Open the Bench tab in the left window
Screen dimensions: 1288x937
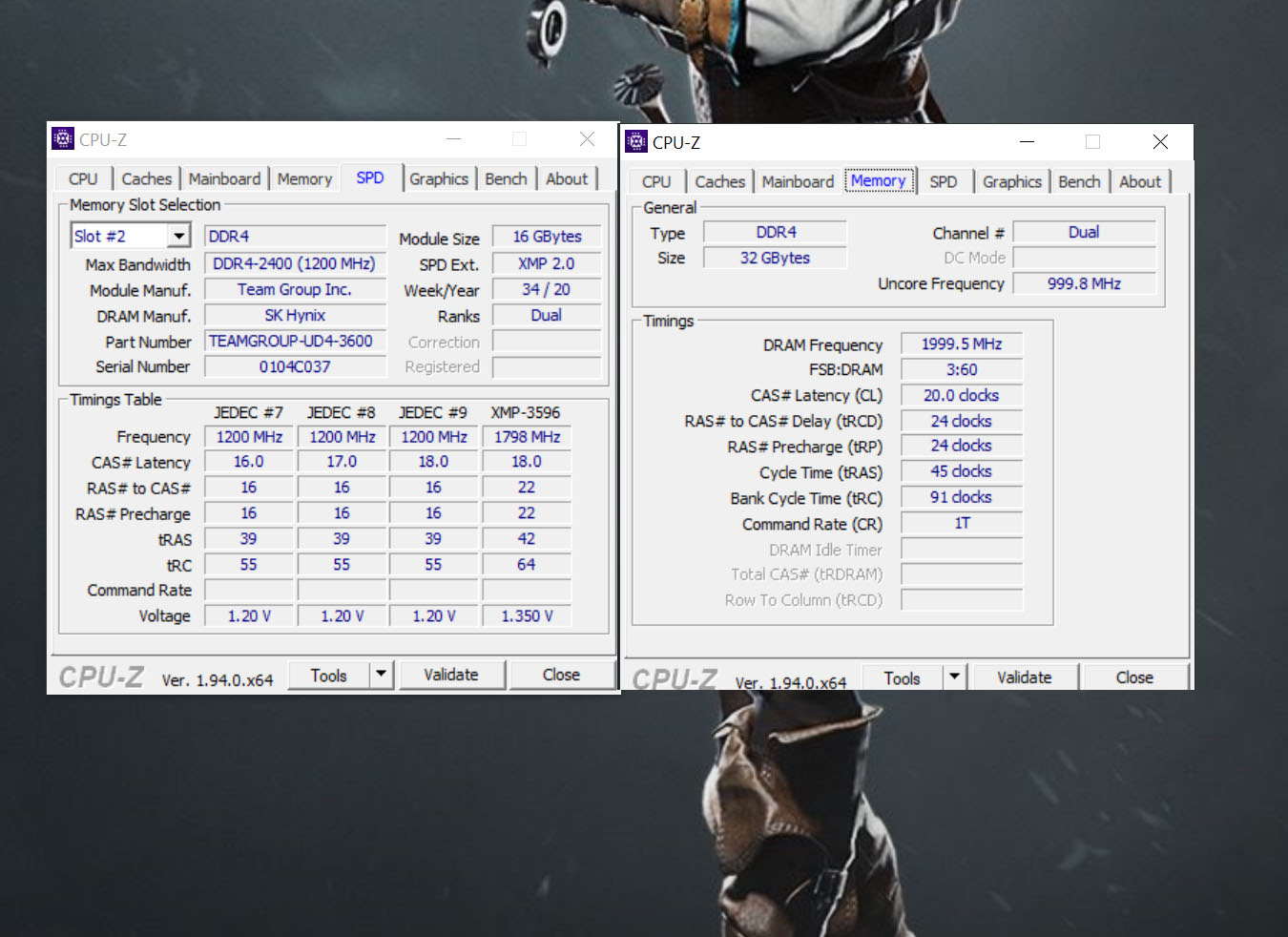506,178
